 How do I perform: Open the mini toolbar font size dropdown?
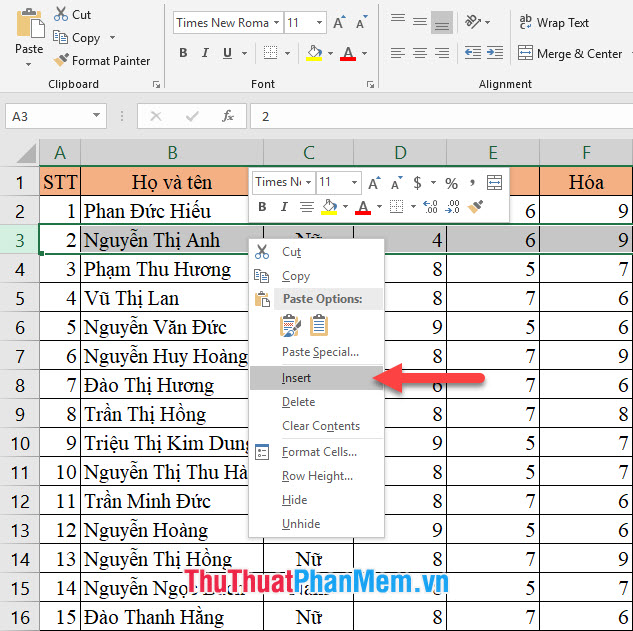pyautogui.click(x=354, y=182)
